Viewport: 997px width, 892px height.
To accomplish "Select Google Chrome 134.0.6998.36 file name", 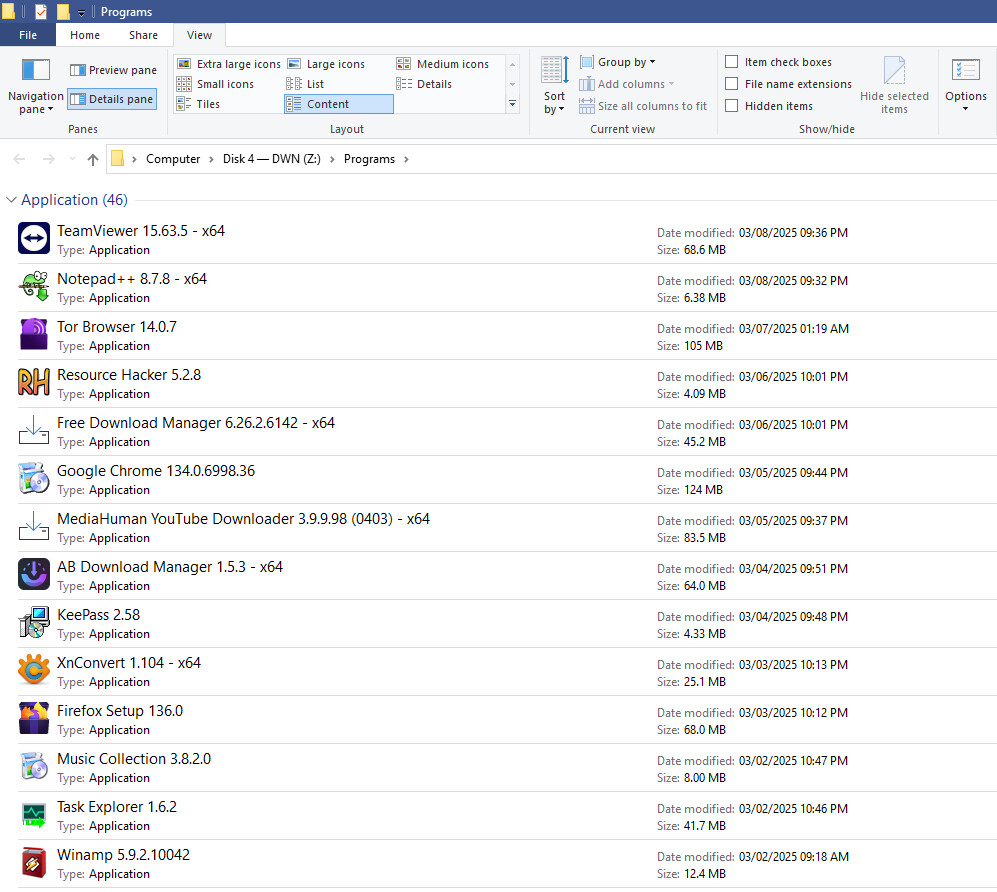I will point(156,470).
